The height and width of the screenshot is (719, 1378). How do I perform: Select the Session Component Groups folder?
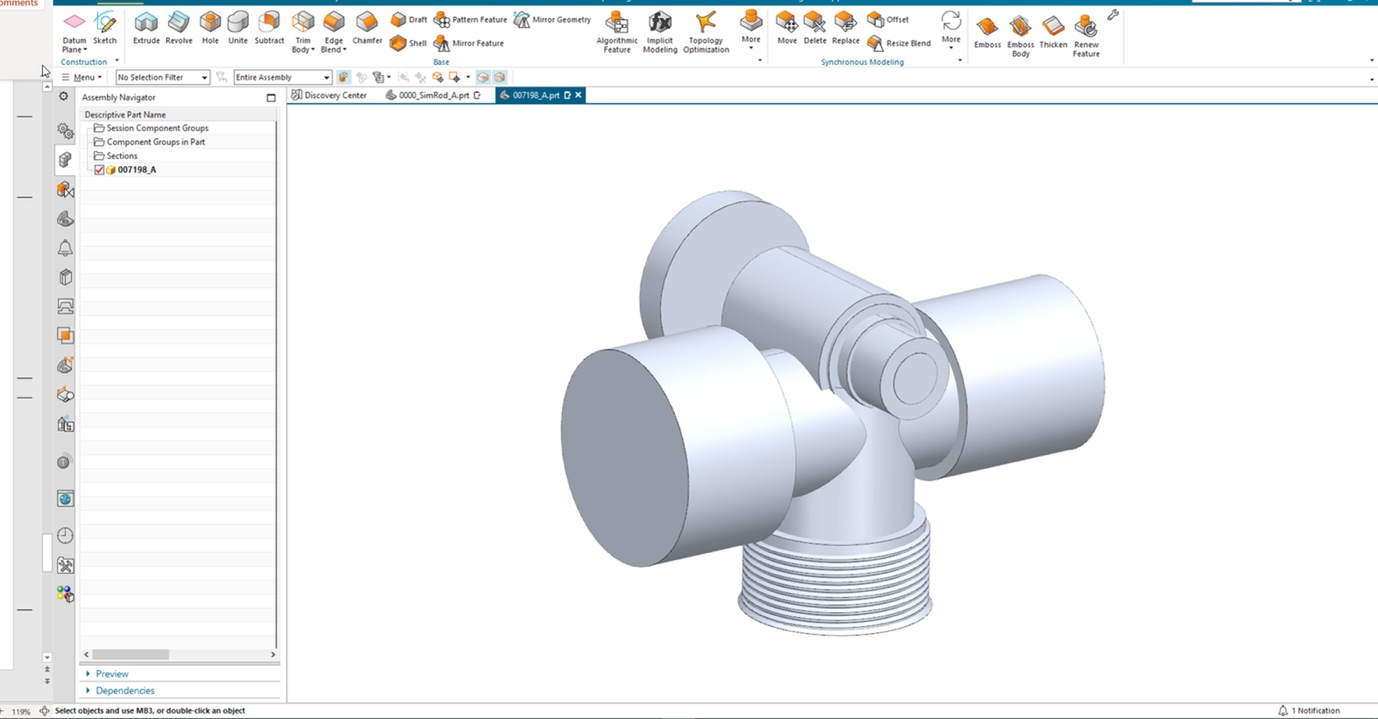(x=157, y=128)
